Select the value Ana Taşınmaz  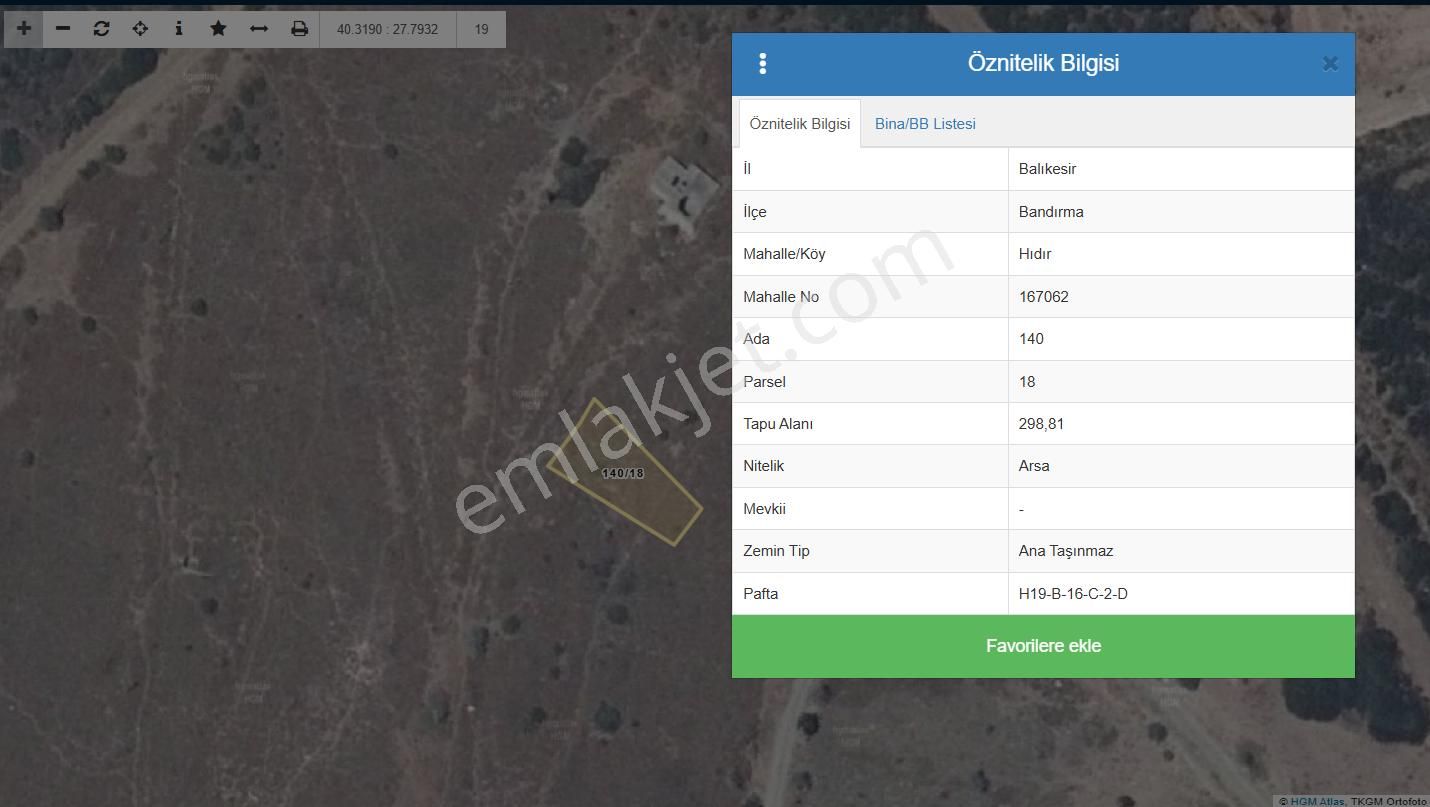pos(1066,551)
